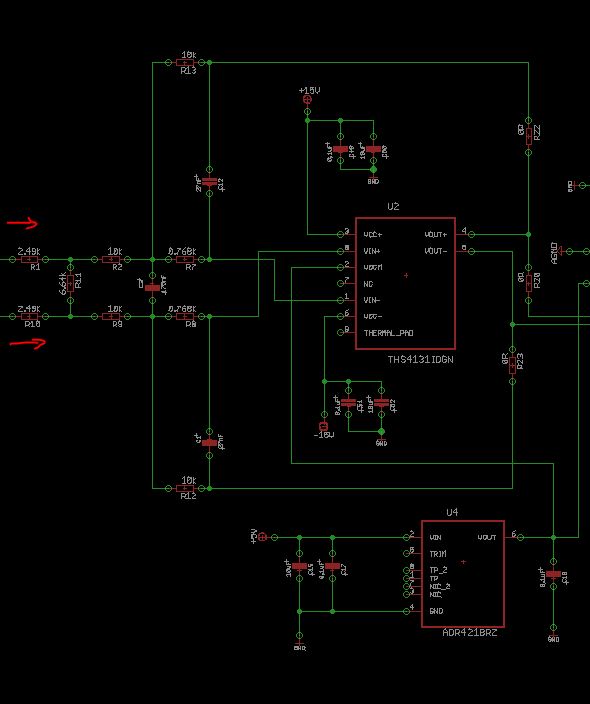Click junction dot above resistor R23
Image resolution: width=590 pixels, height=704 pixels.
coord(512,324)
